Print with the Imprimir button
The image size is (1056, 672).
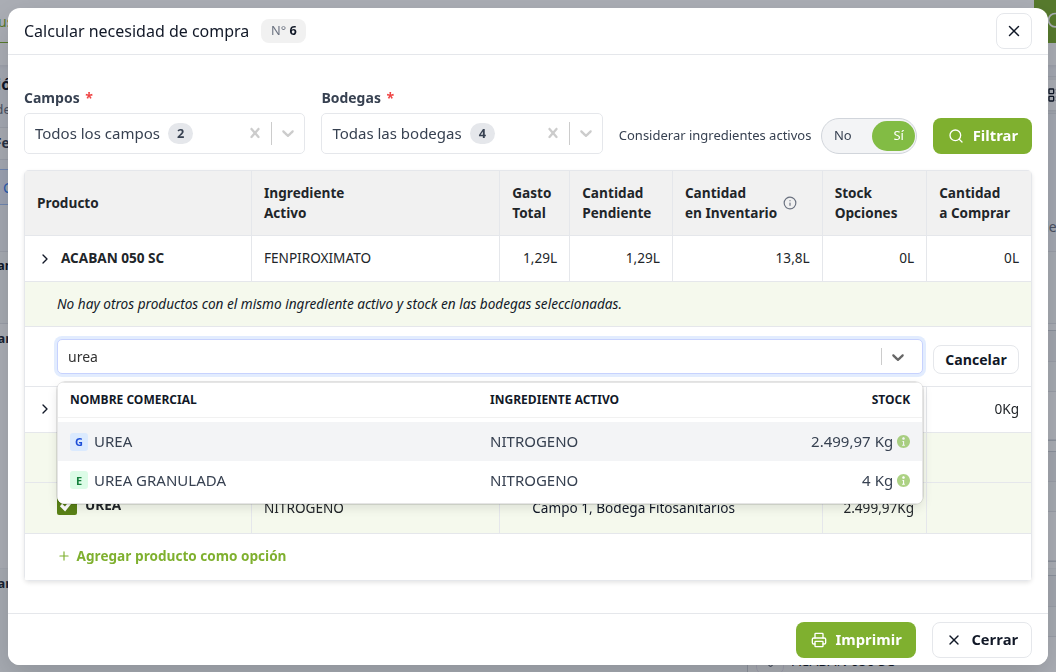(x=856, y=640)
